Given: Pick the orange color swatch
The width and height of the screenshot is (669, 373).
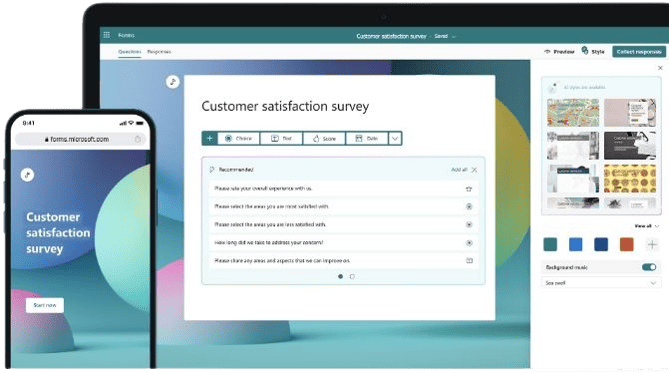Looking at the screenshot, I should (x=626, y=245).
